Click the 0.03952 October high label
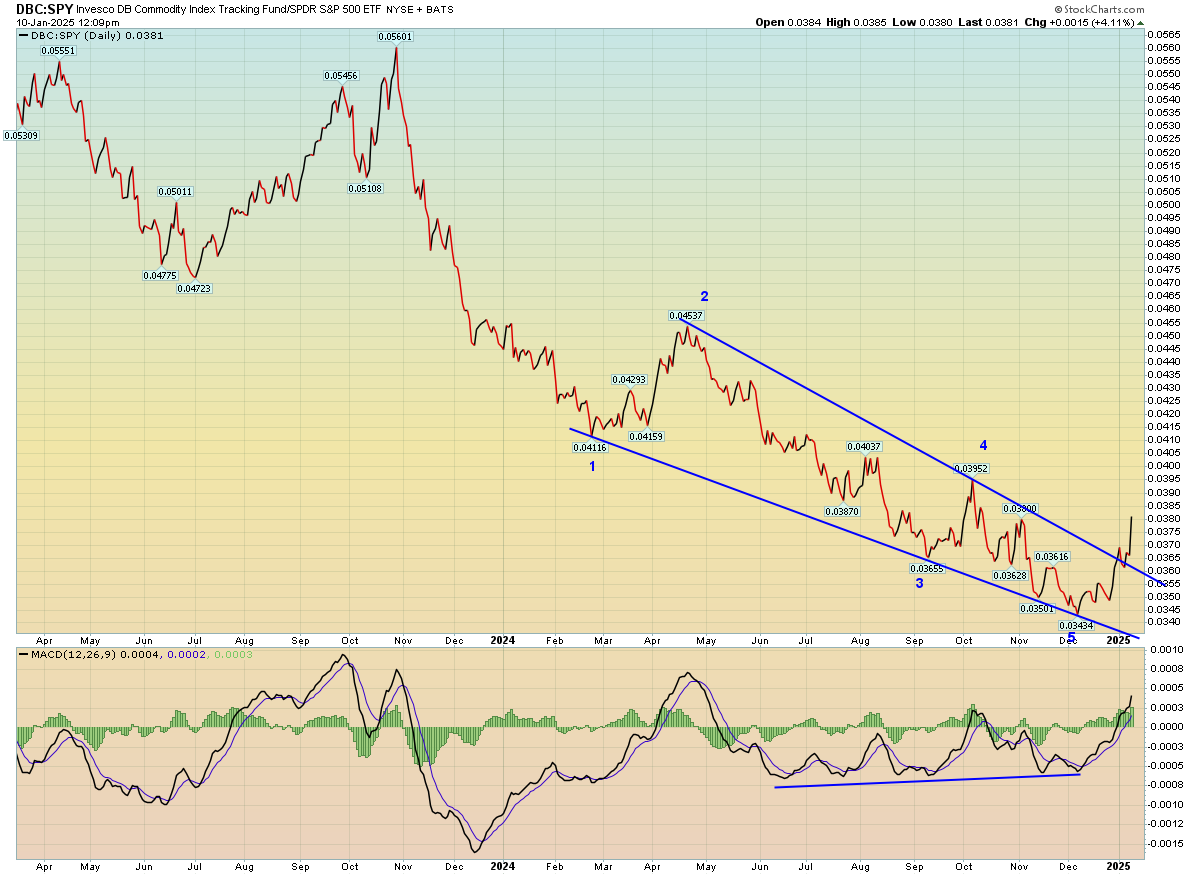Screen dimensions: 1200x875 click(x=970, y=468)
